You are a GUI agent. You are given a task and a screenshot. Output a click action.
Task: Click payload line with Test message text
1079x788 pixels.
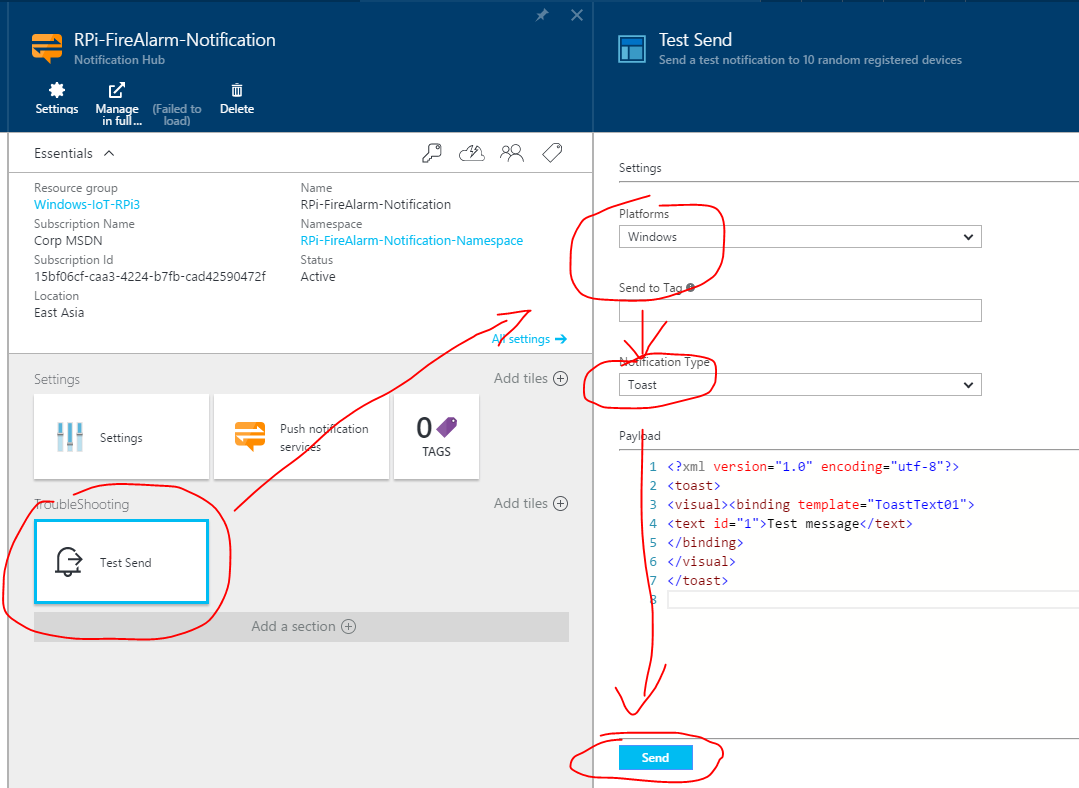click(x=790, y=524)
